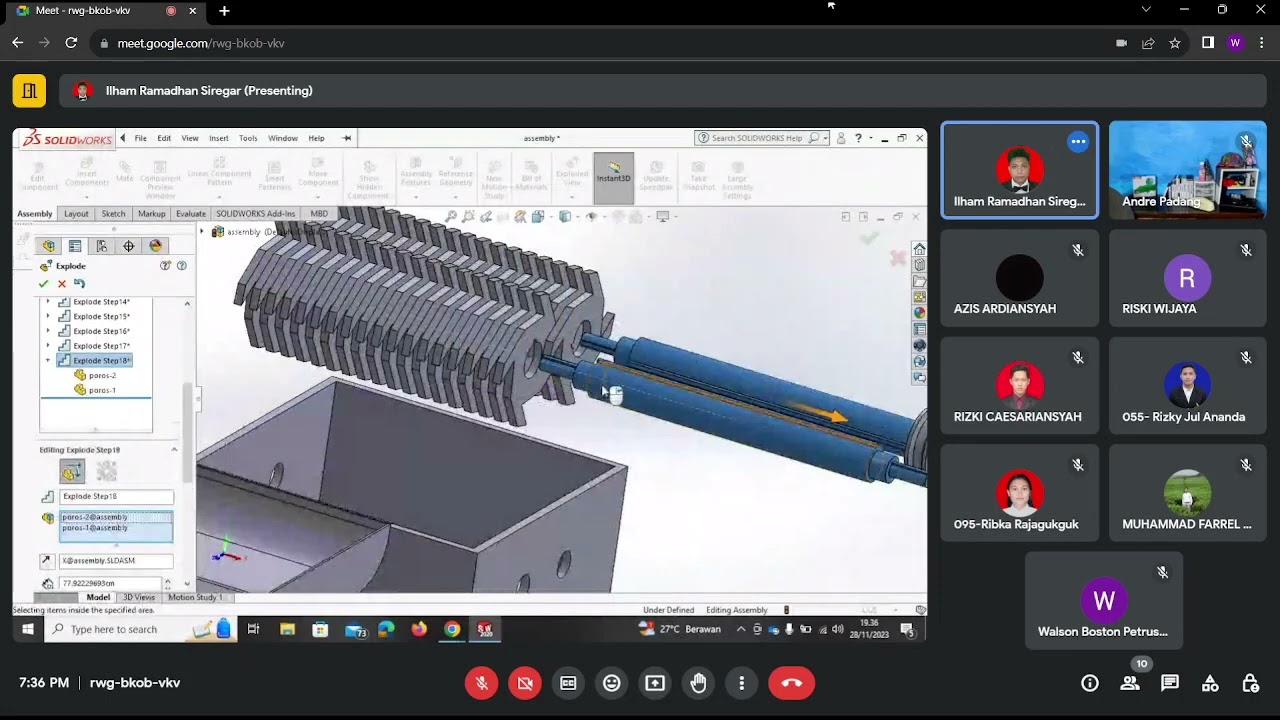
Task: Open the View Palette task pane icon
Action: tap(919, 297)
